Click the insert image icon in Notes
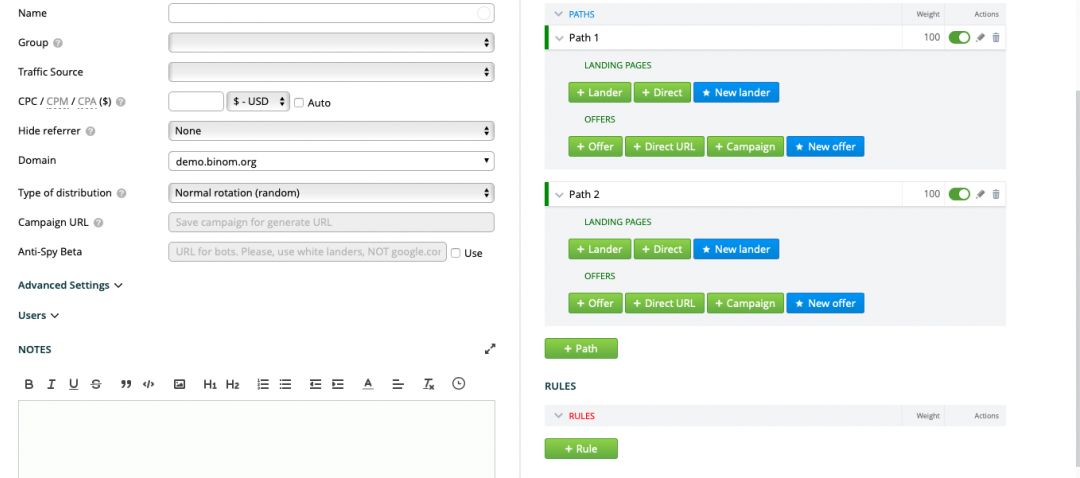Viewport: 1080px width, 478px height. (180, 384)
